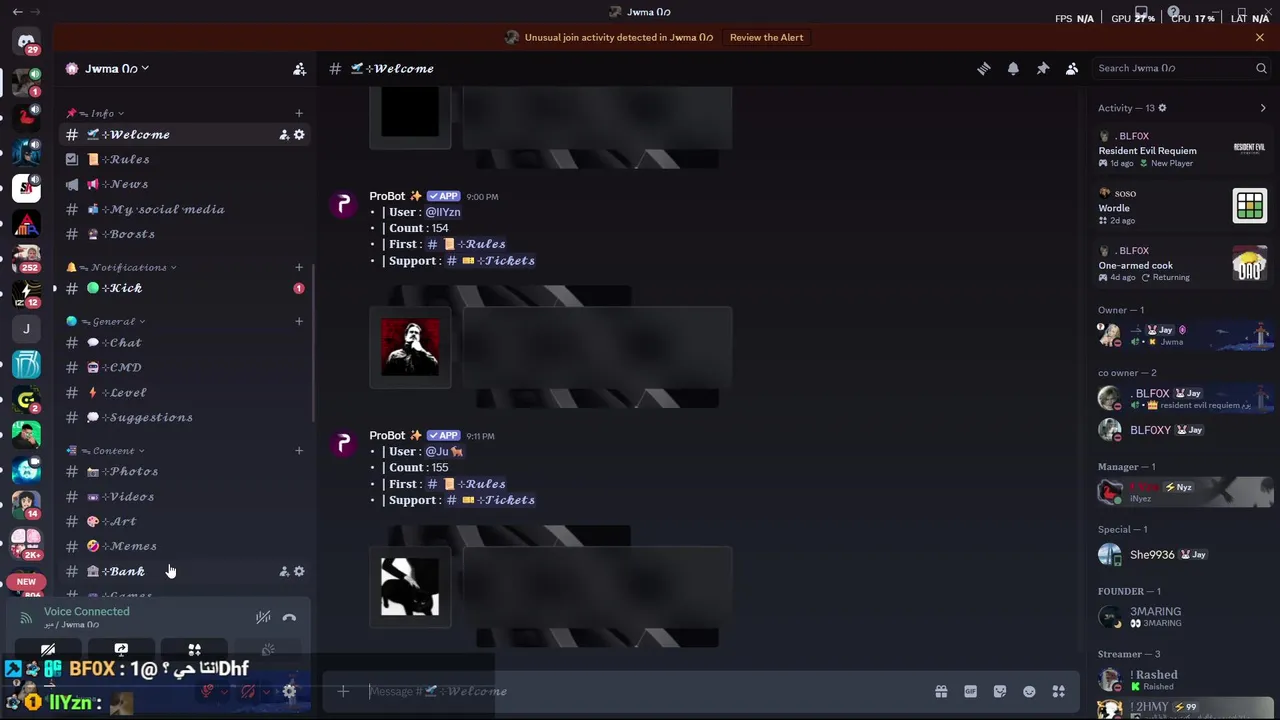The width and height of the screenshot is (1280, 720).
Task: Open the Level channel
Action: click(186, 392)
